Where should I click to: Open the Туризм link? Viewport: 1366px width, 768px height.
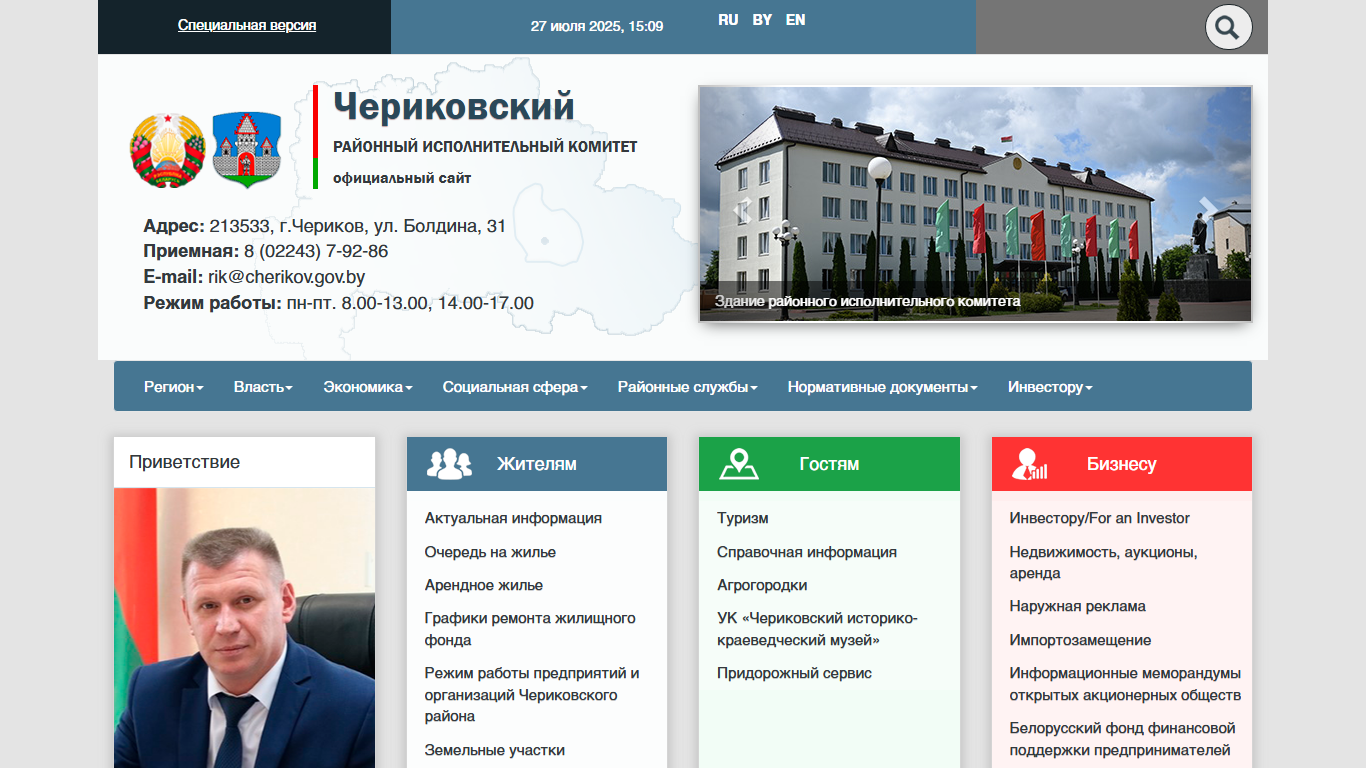point(743,518)
